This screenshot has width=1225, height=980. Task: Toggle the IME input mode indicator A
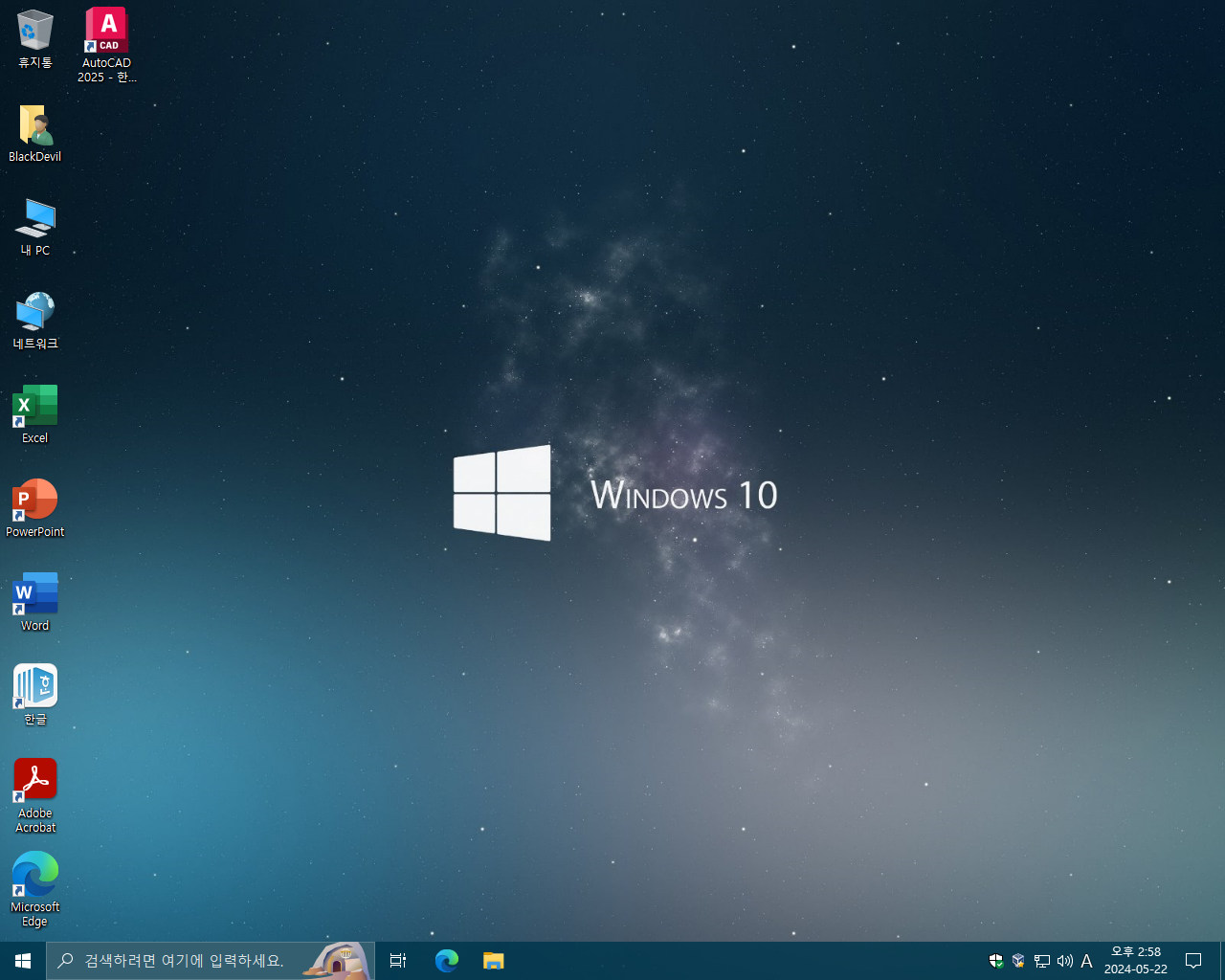click(x=1086, y=961)
